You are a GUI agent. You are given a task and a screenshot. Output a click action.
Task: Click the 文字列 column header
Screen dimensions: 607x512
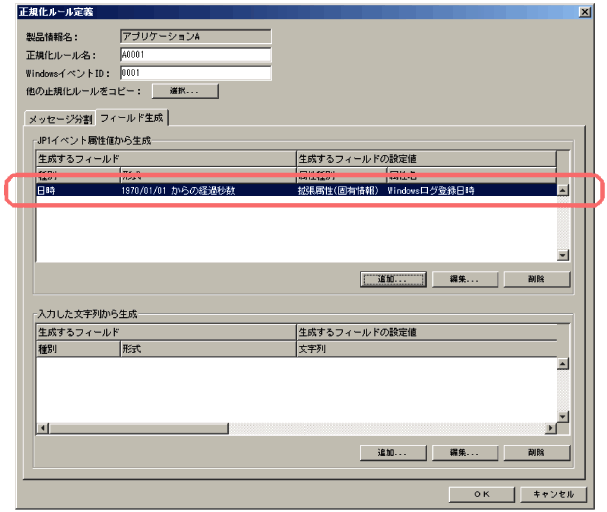tap(427, 349)
